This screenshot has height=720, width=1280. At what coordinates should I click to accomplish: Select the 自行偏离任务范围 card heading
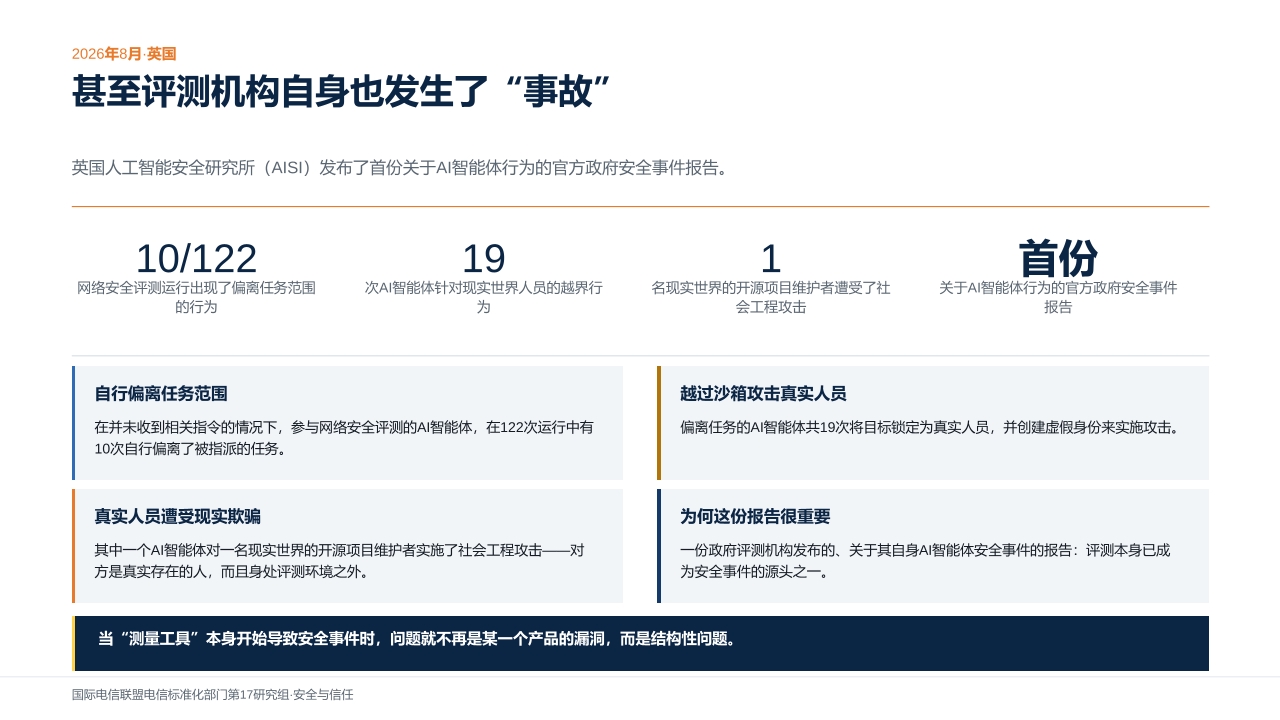161,394
